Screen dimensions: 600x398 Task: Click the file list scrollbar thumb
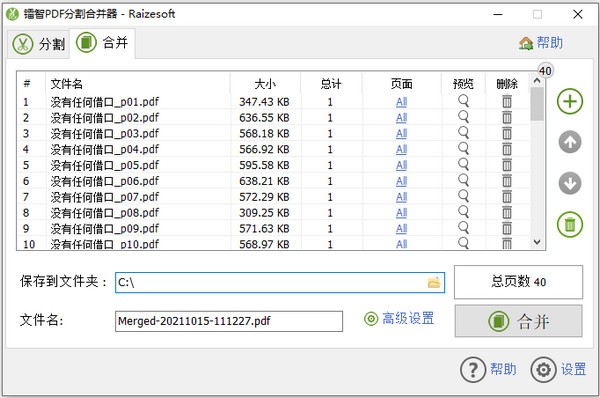[537, 104]
